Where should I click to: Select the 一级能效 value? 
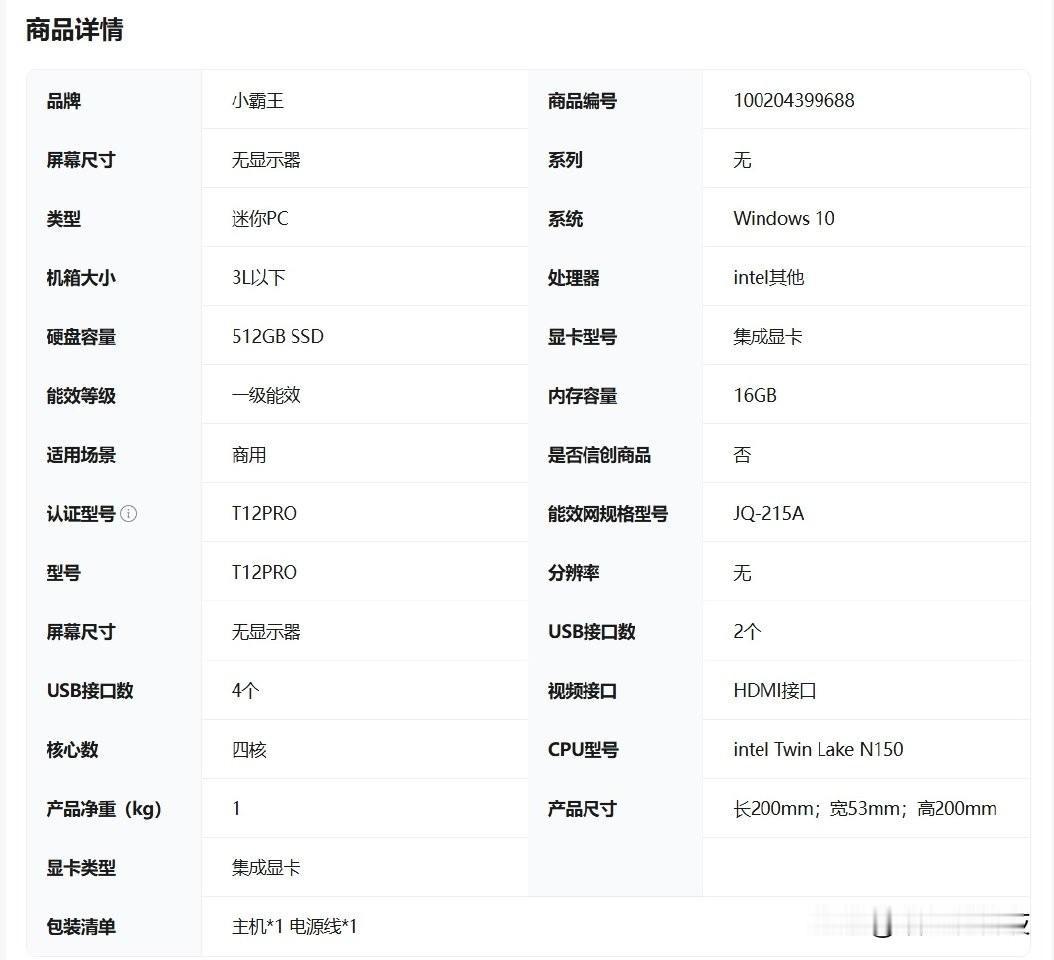coord(266,395)
